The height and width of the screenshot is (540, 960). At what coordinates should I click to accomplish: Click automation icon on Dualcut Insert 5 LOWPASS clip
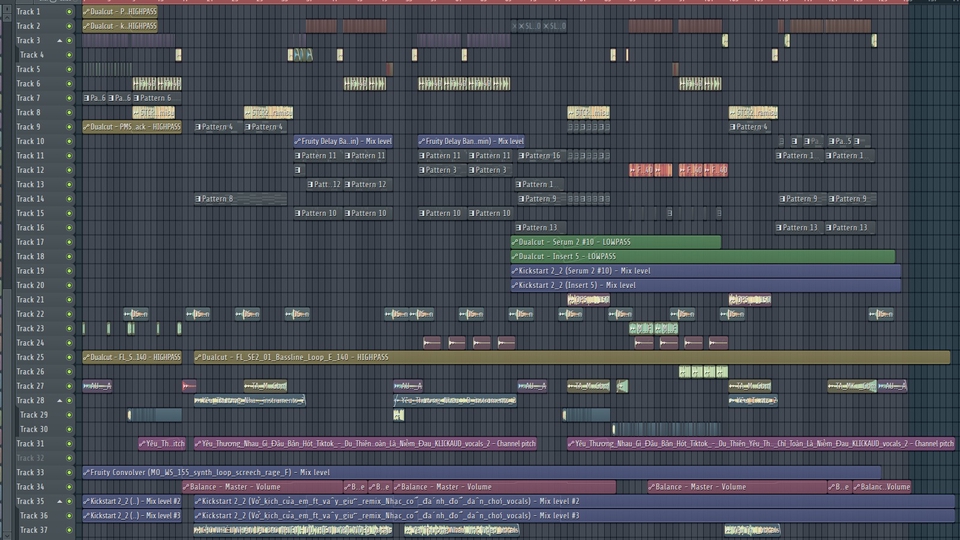coord(515,257)
